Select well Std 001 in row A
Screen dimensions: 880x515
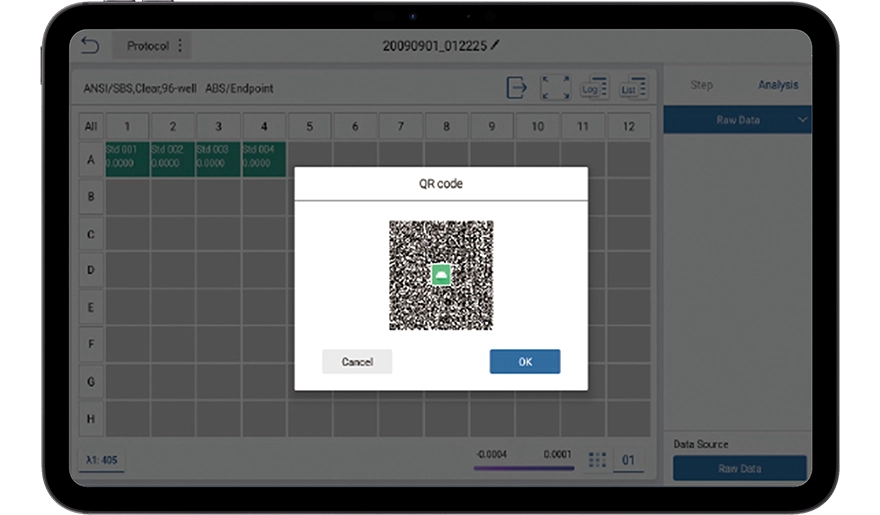point(127,158)
